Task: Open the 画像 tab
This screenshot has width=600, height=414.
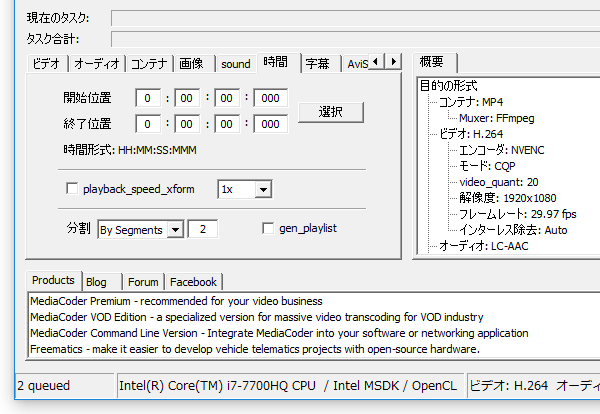Action: [x=192, y=64]
